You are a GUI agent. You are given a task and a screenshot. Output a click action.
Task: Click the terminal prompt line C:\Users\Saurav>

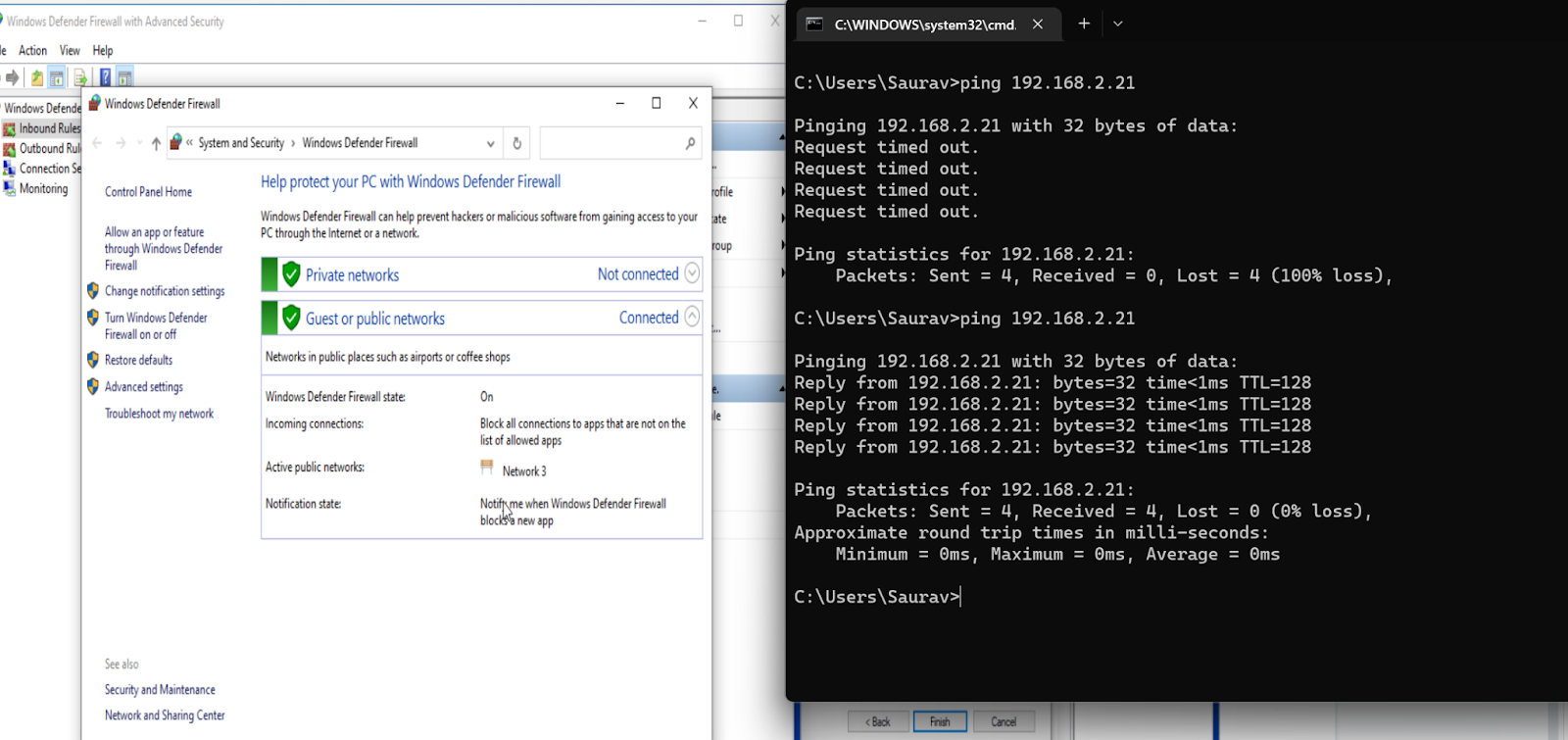tap(877, 597)
